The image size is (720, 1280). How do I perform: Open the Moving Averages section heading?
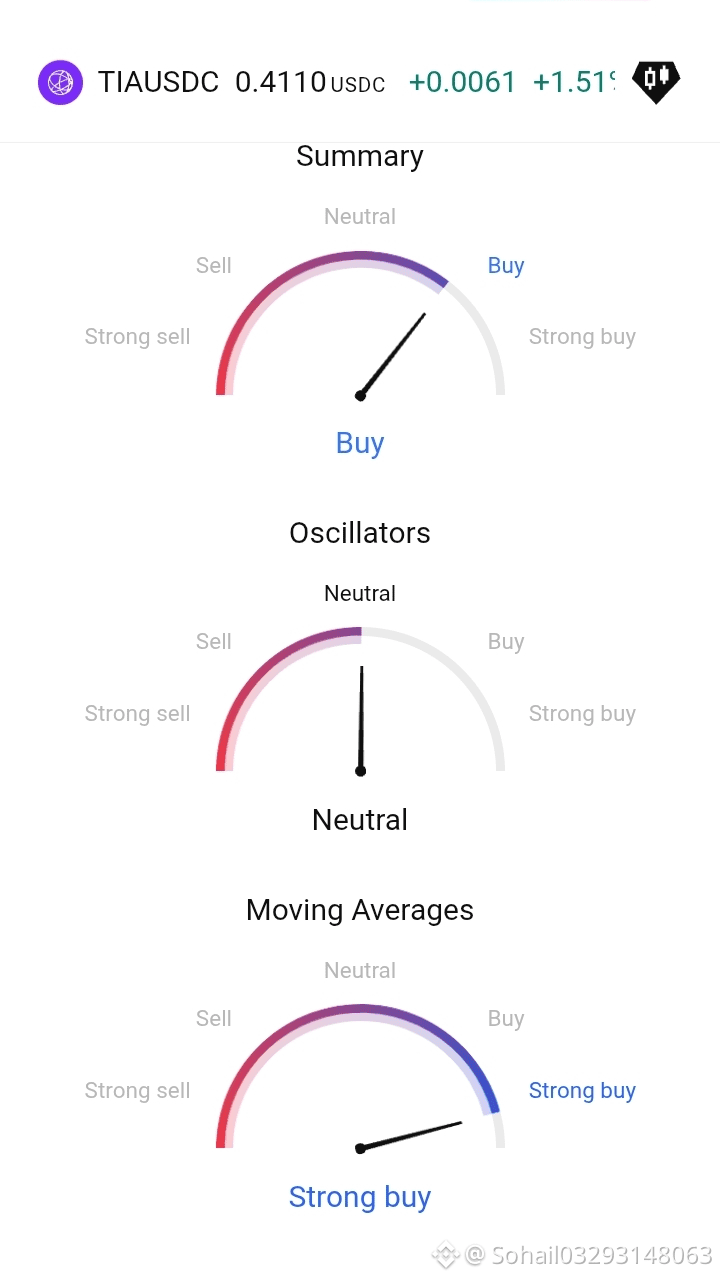pos(360,910)
